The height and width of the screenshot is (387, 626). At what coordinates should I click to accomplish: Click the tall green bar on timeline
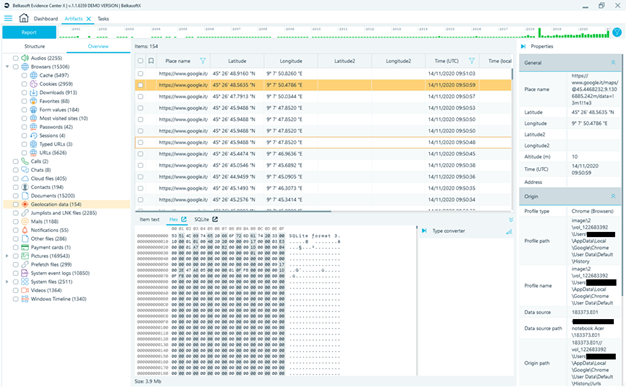[x=539, y=33]
